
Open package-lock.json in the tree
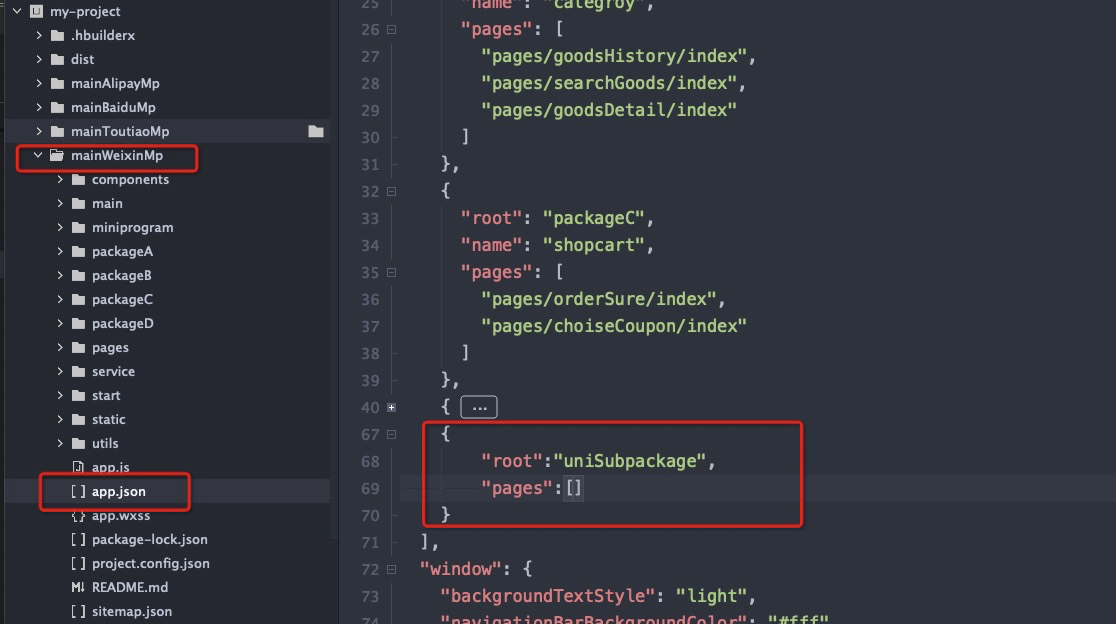pos(149,539)
